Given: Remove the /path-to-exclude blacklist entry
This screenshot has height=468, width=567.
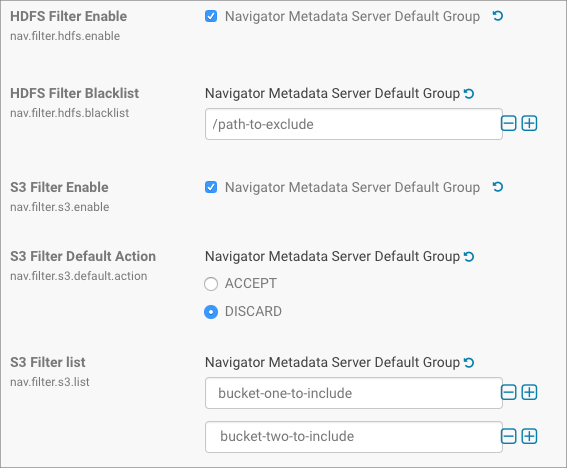Looking at the screenshot, I should [x=508, y=124].
